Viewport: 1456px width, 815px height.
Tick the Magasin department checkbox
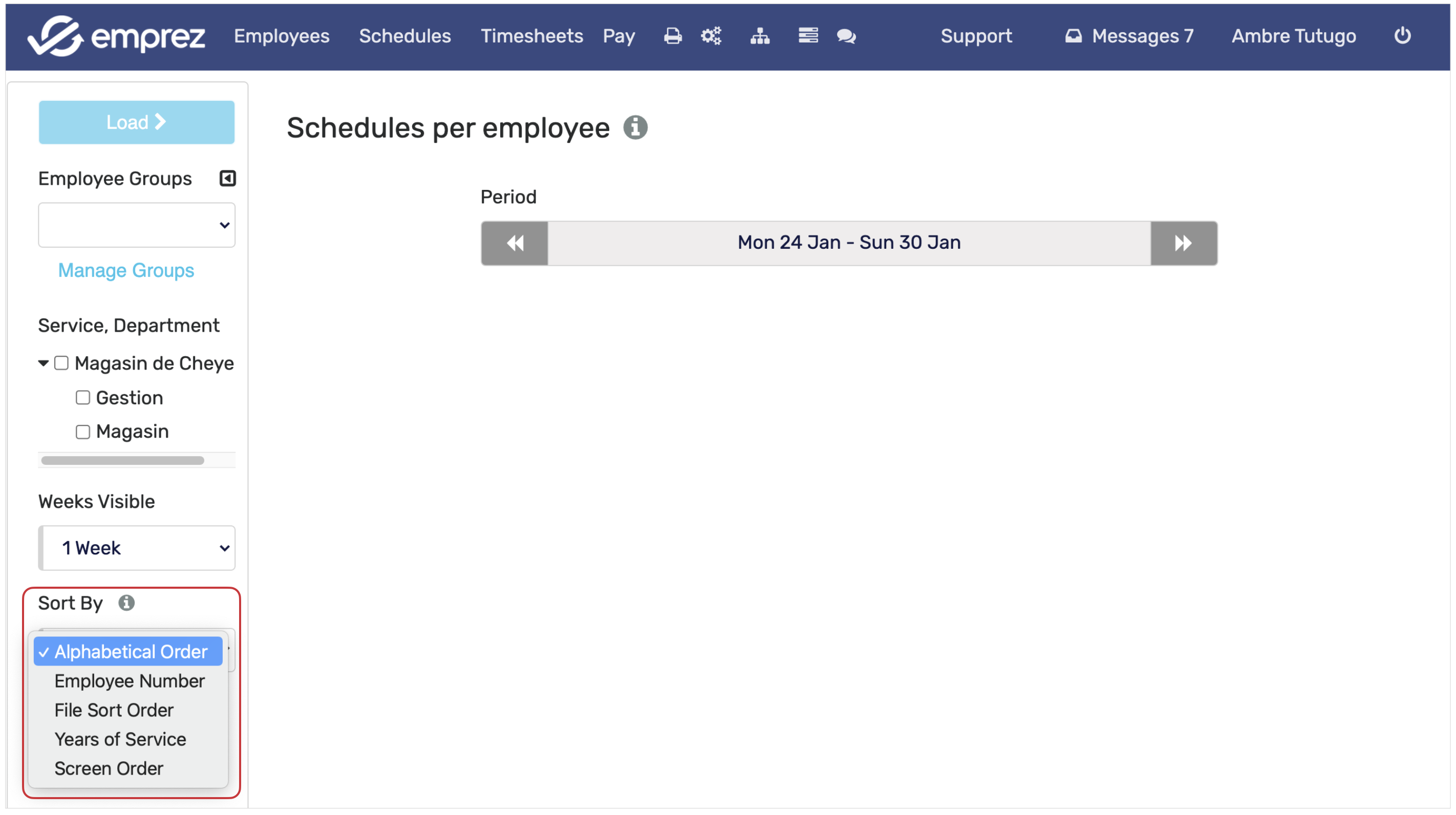pyautogui.click(x=82, y=433)
